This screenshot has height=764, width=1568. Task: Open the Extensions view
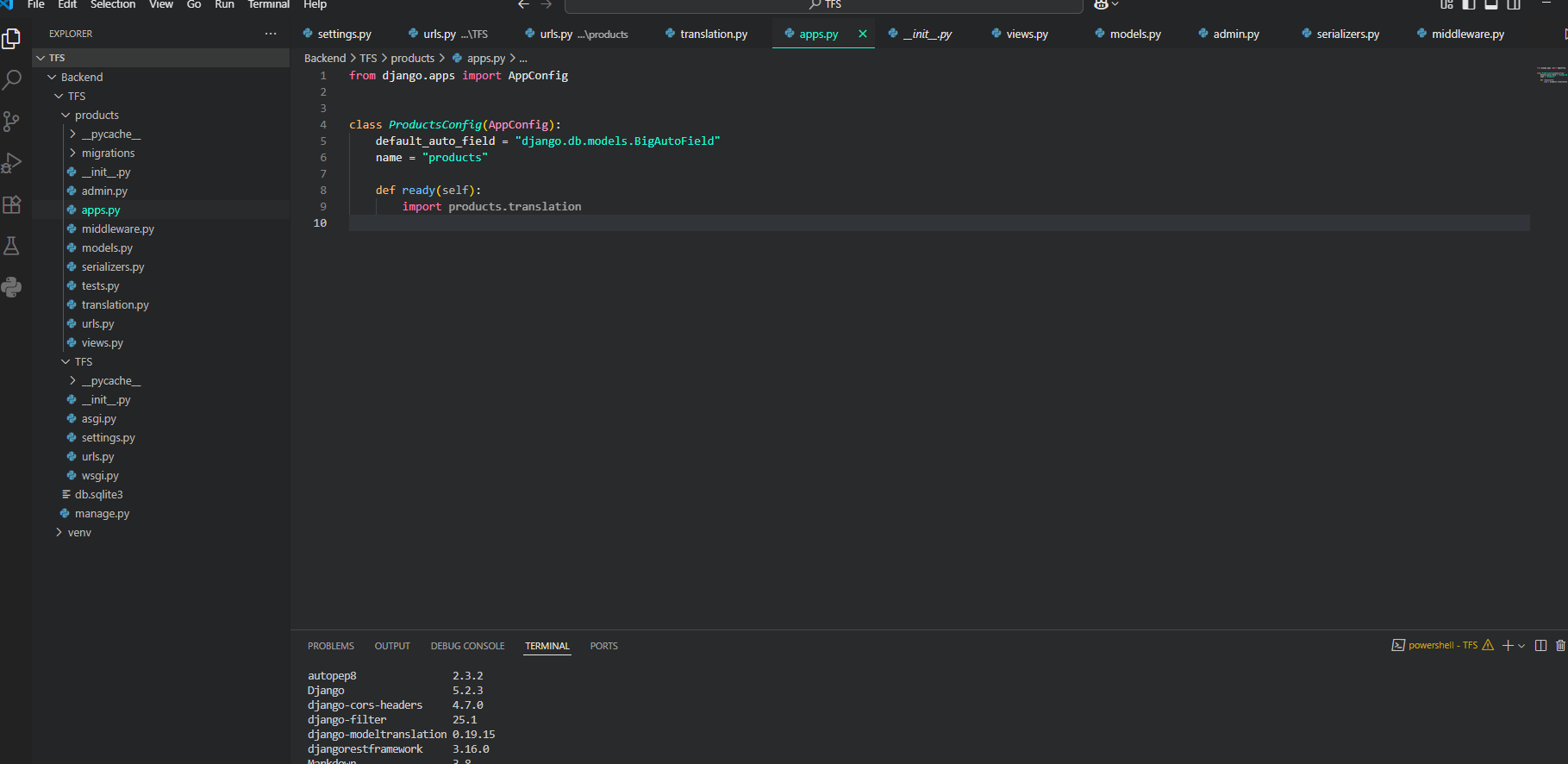12,204
